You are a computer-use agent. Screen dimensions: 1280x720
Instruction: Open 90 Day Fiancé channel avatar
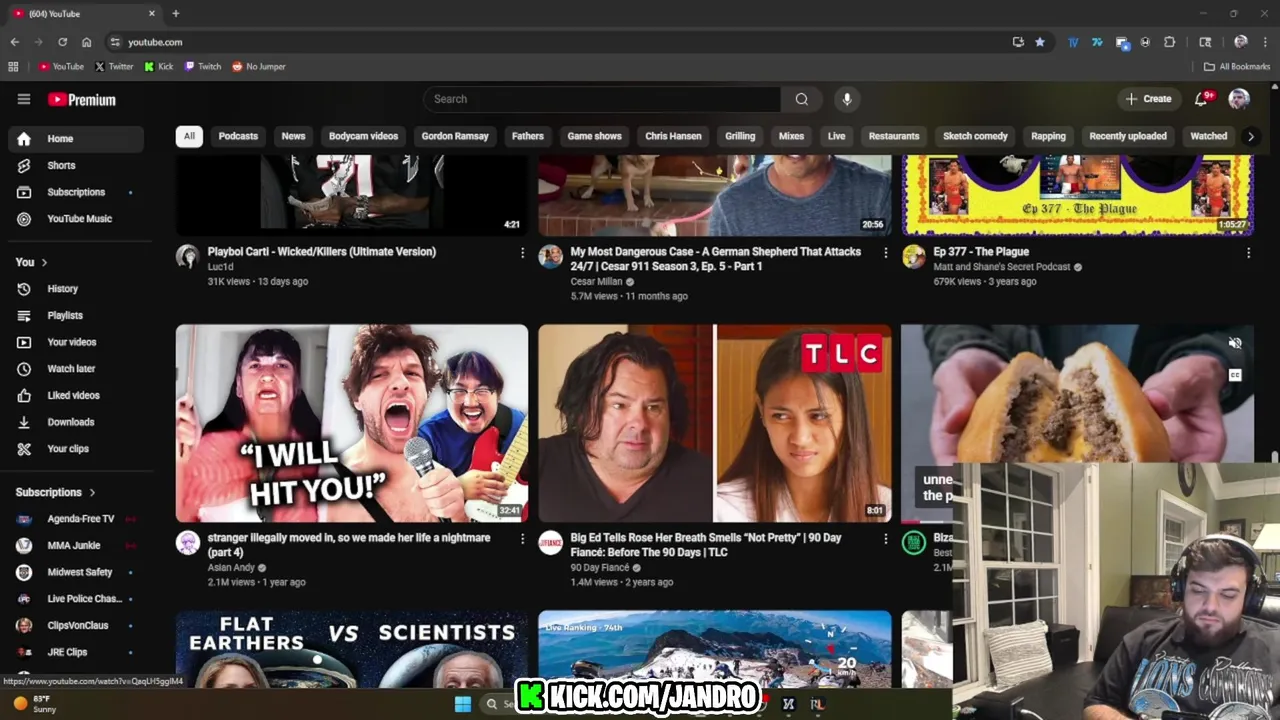551,543
